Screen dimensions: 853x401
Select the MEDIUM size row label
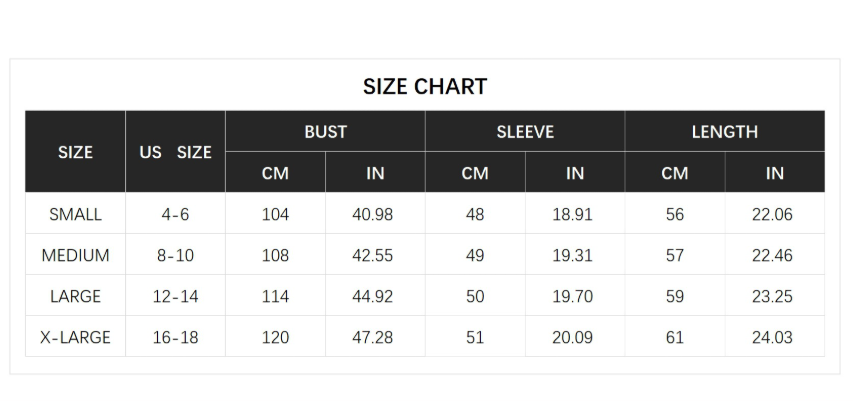click(75, 255)
